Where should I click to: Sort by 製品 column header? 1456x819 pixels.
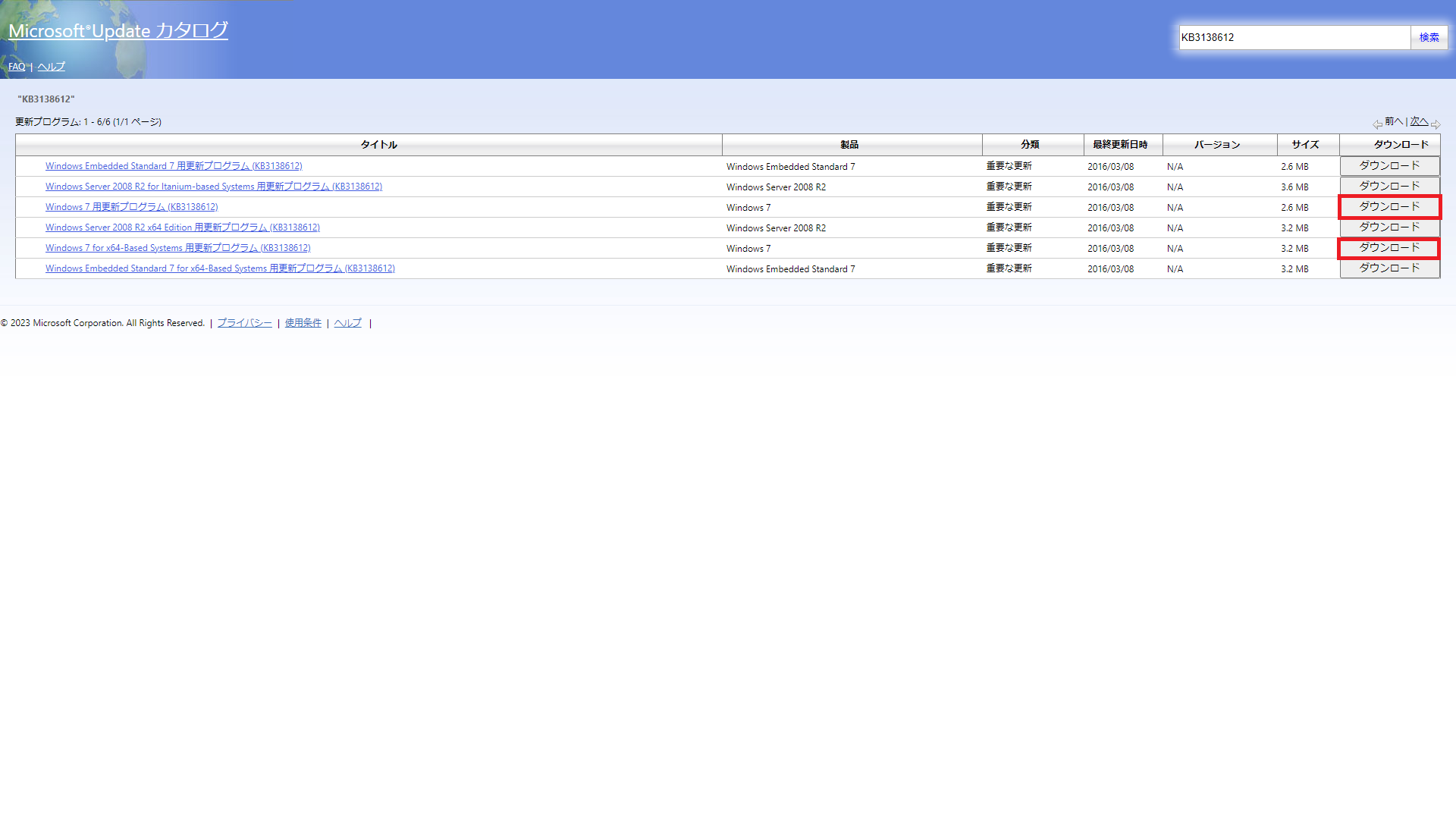pyautogui.click(x=849, y=145)
